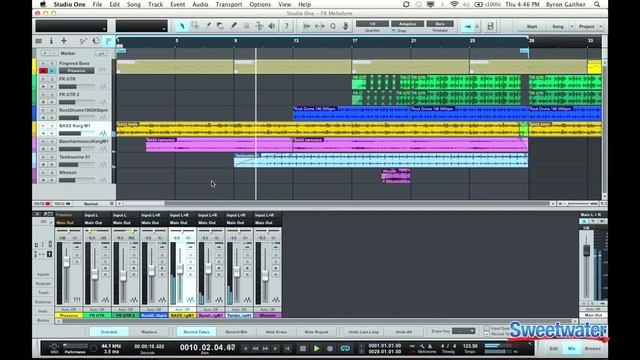
Task: Click bar 17 on timeline ruler
Action: 355,41
